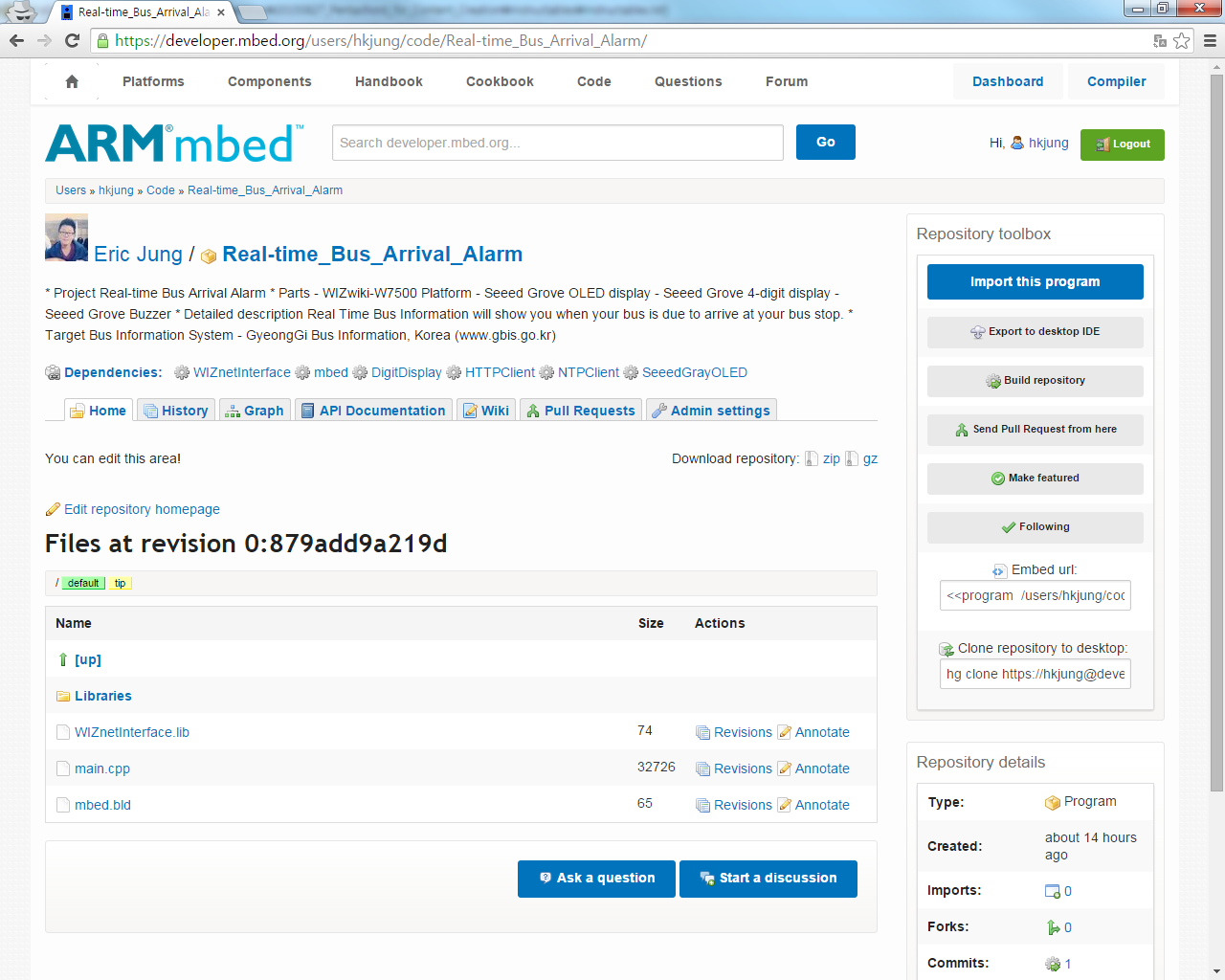Click Export to desktop IDE button

(1035, 332)
